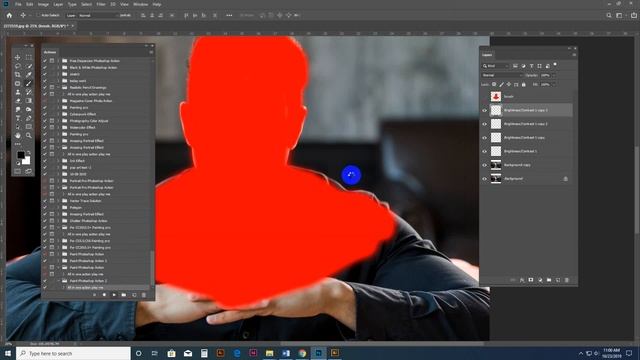Image resolution: width=640 pixels, height=360 pixels.
Task: Click the Play selection button in Actions panel
Action: [x=114, y=295]
